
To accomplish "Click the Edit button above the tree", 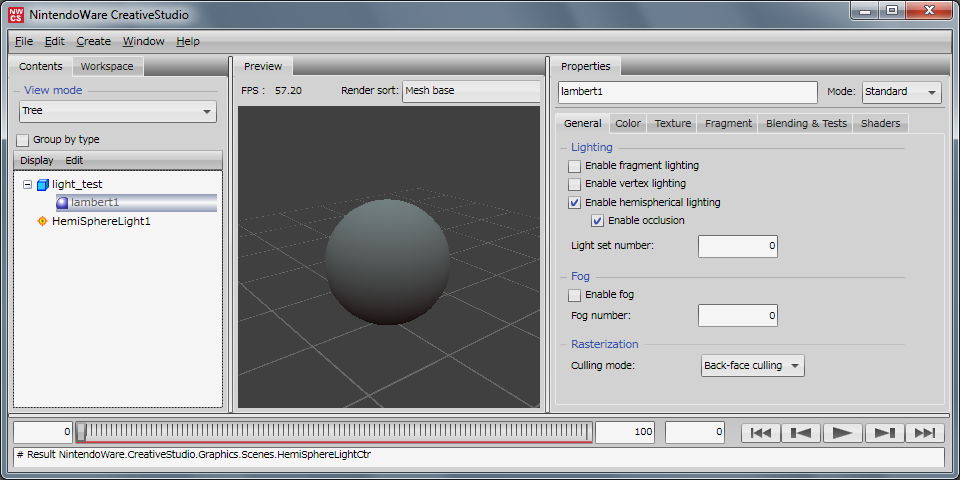I will tap(74, 160).
